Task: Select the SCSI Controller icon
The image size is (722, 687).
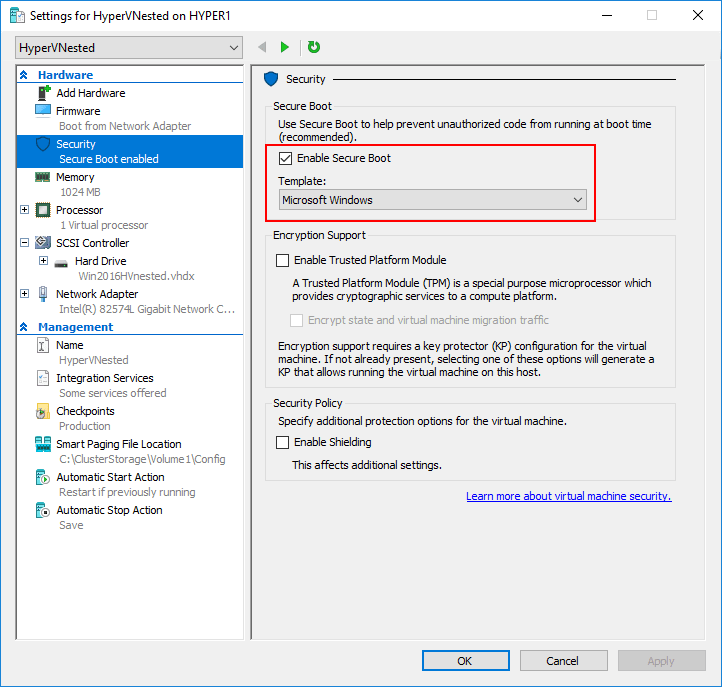Action: click(x=43, y=242)
